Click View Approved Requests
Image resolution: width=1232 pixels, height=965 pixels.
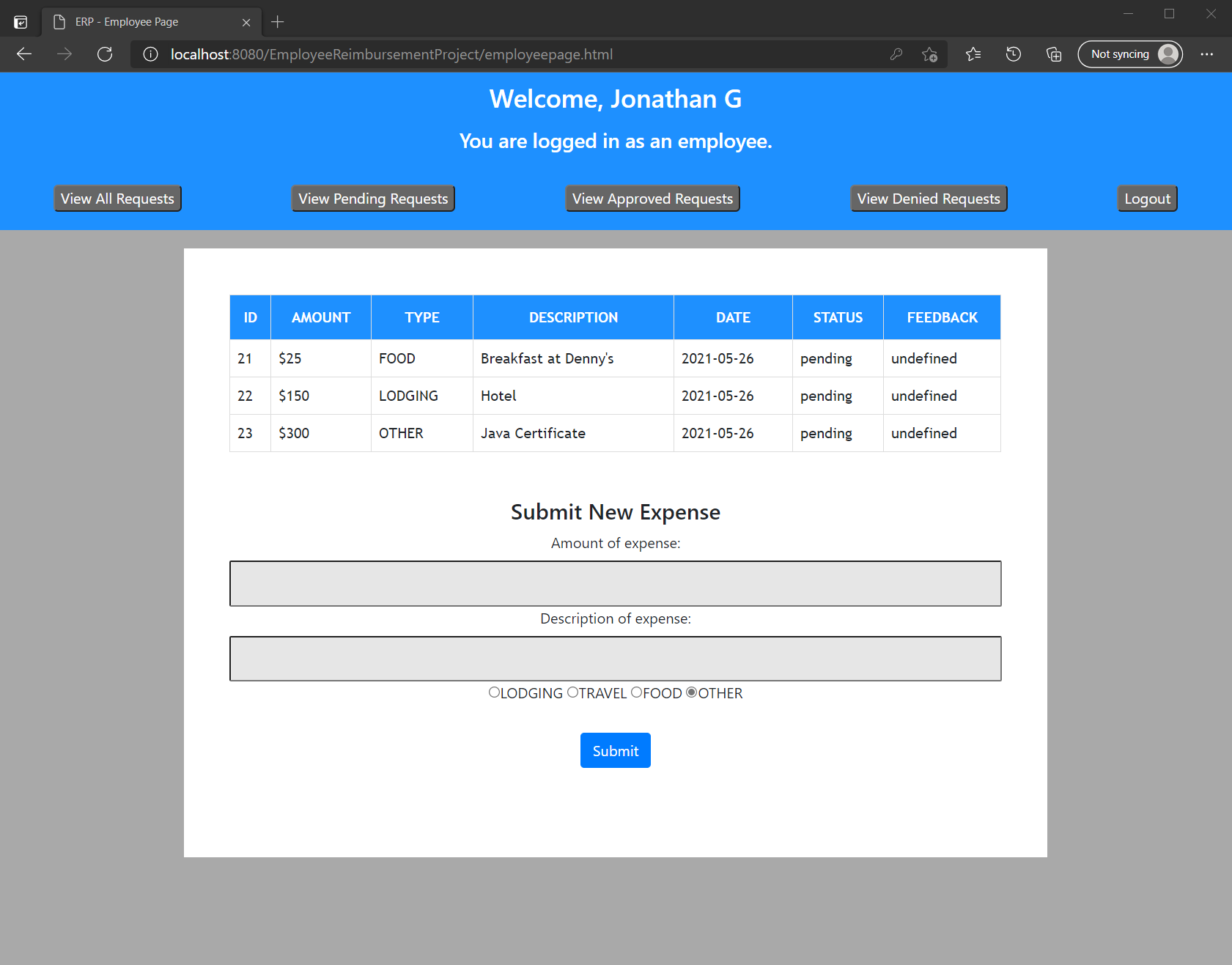652,198
